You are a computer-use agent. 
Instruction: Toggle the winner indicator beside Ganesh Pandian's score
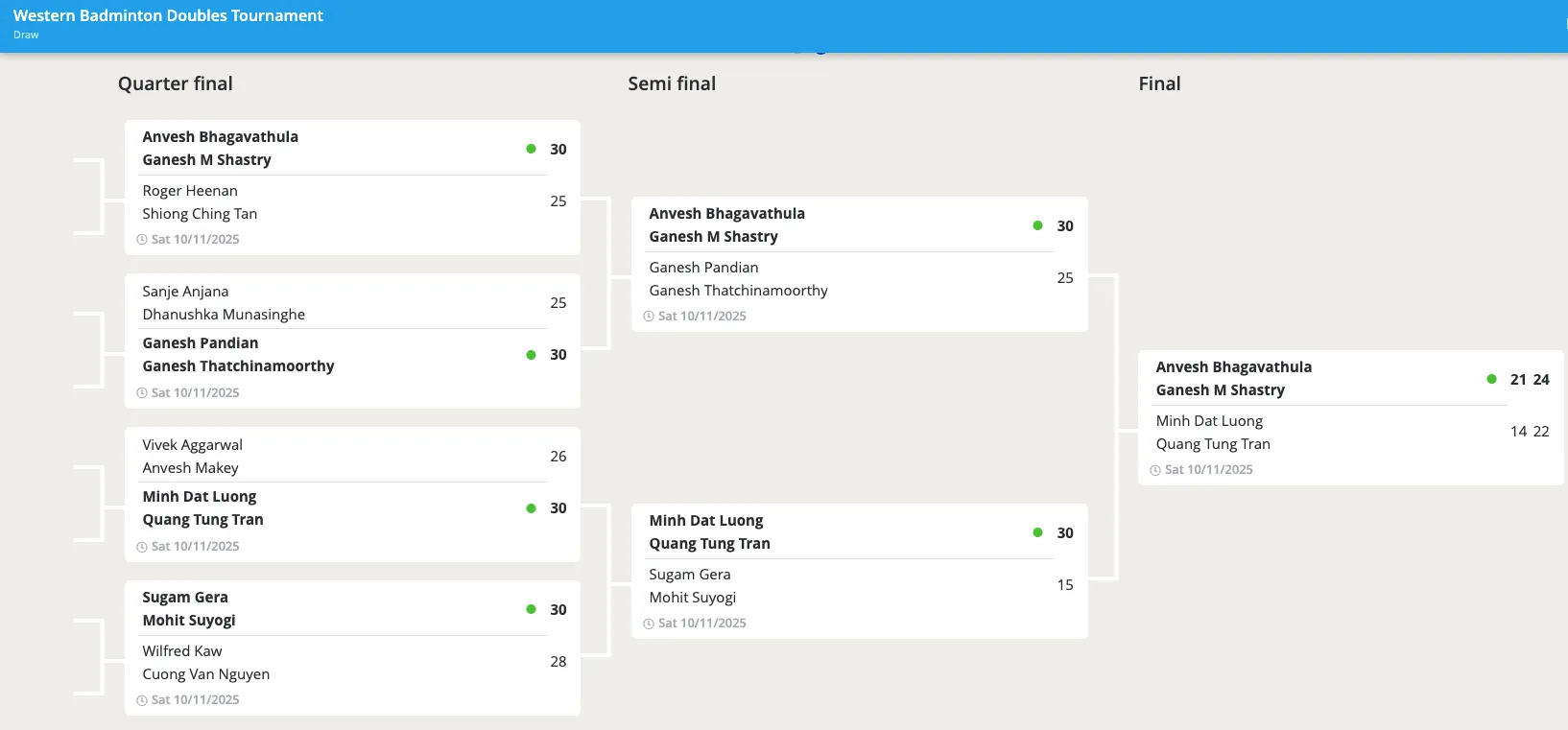pyautogui.click(x=531, y=355)
